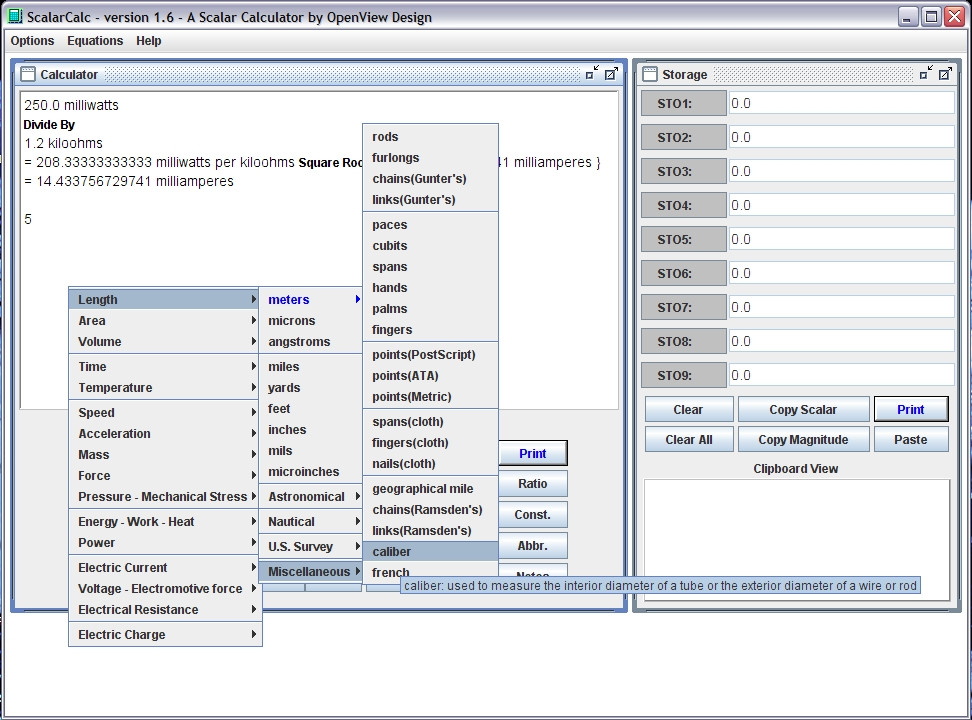Expand the Mass category submenu

coord(164,455)
